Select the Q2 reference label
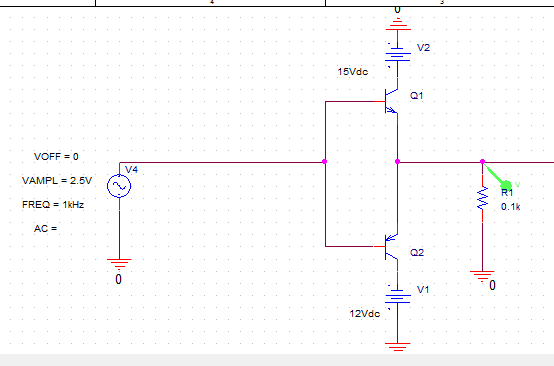 coord(417,253)
